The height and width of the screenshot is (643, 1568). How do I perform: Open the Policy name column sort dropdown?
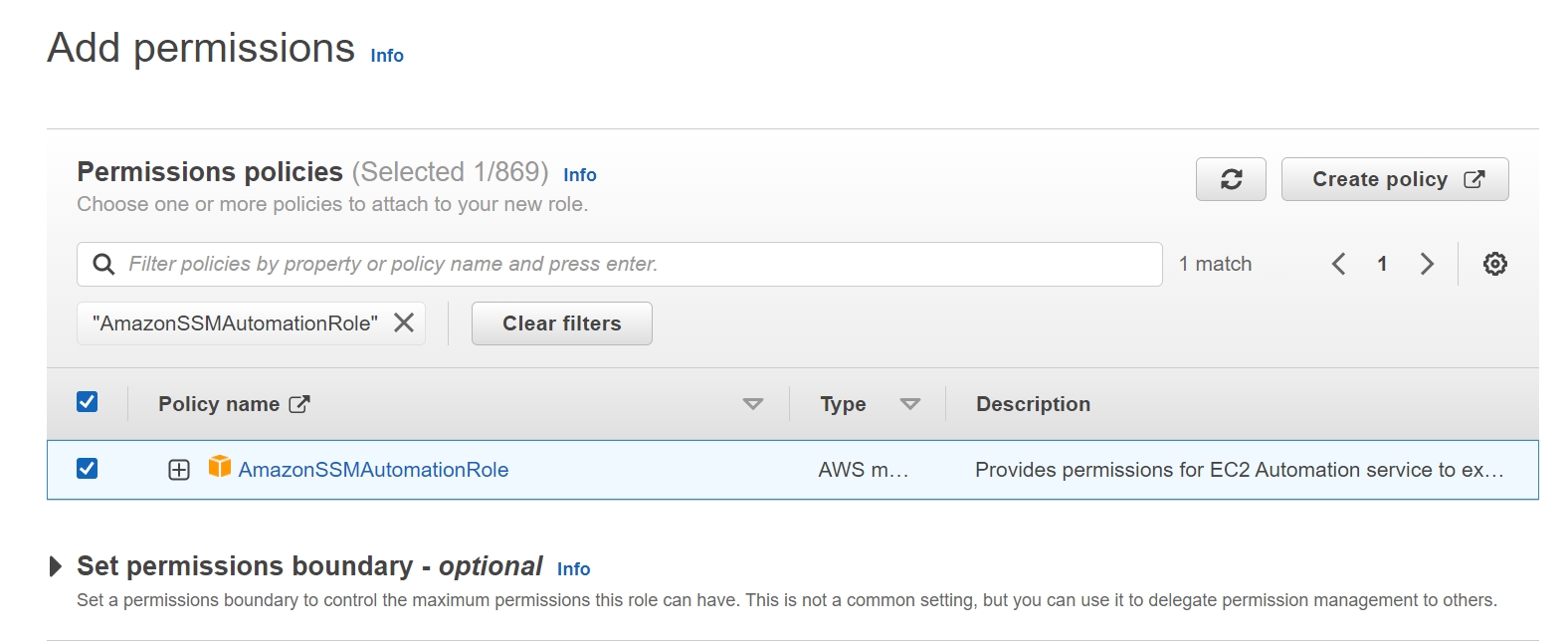click(x=753, y=404)
